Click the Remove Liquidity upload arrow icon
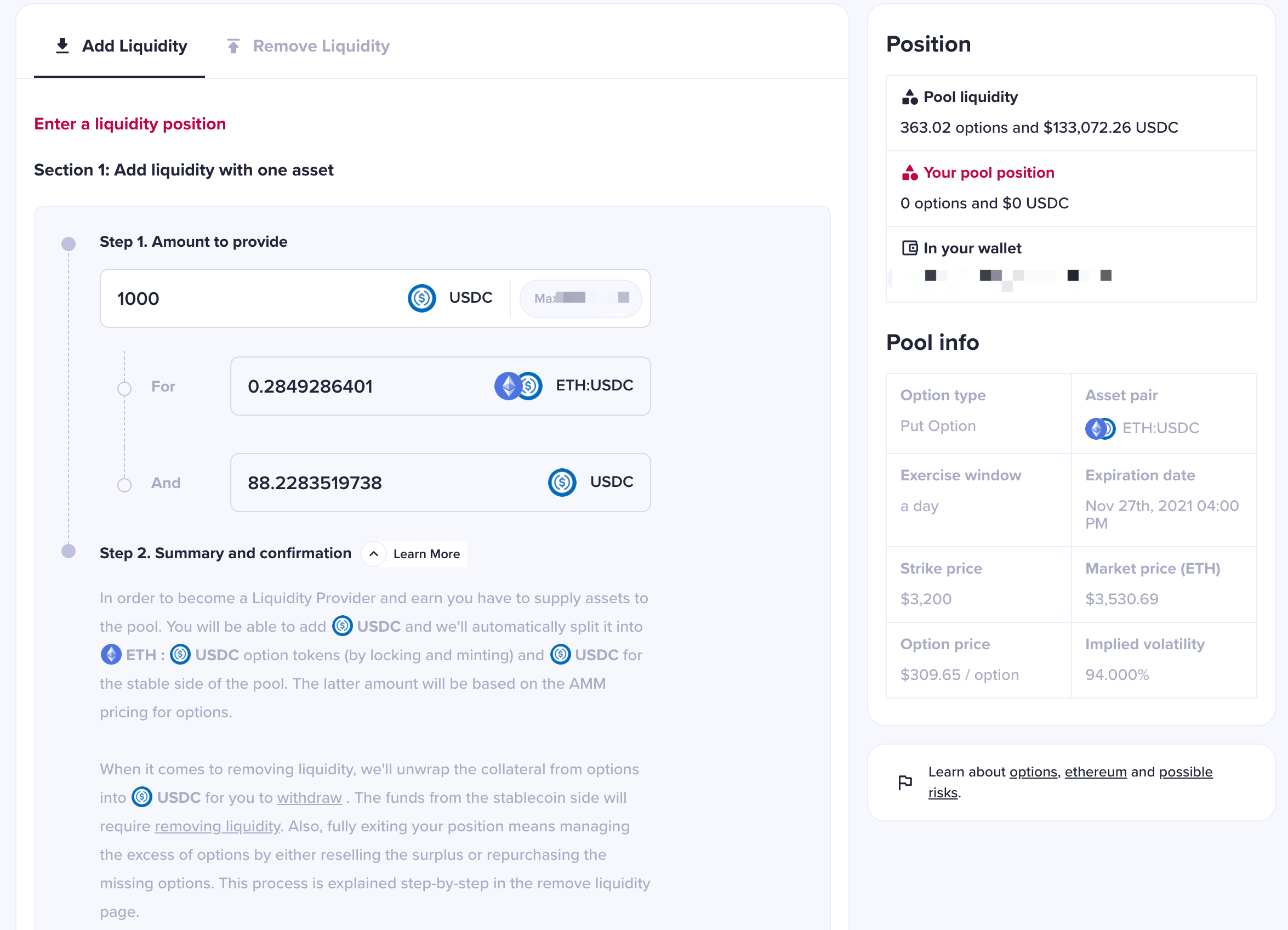This screenshot has height=930, width=1288. pyautogui.click(x=233, y=46)
